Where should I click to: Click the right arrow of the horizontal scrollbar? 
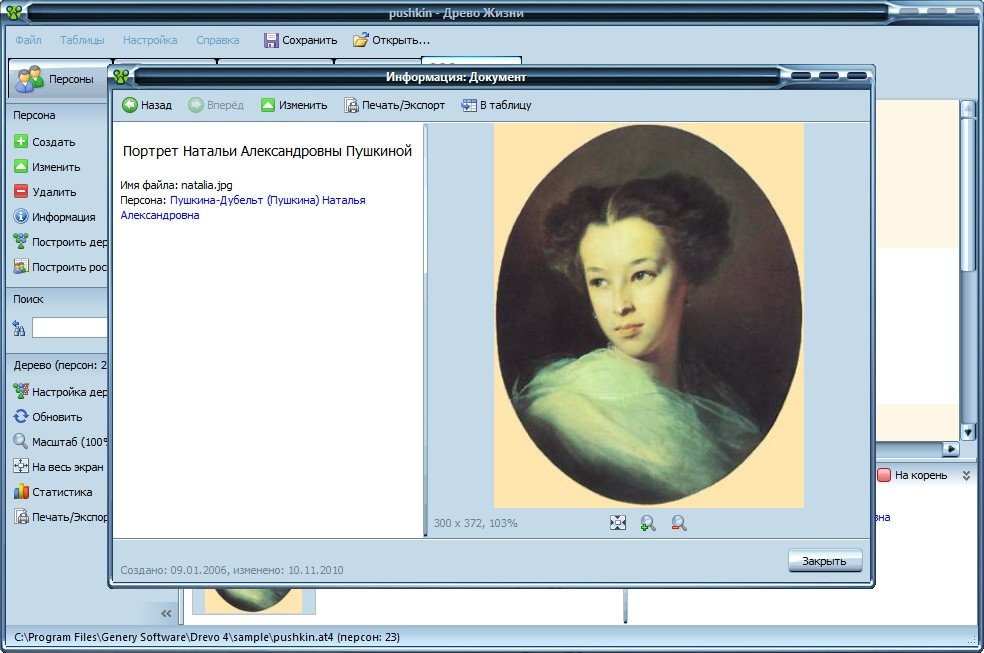click(x=951, y=449)
